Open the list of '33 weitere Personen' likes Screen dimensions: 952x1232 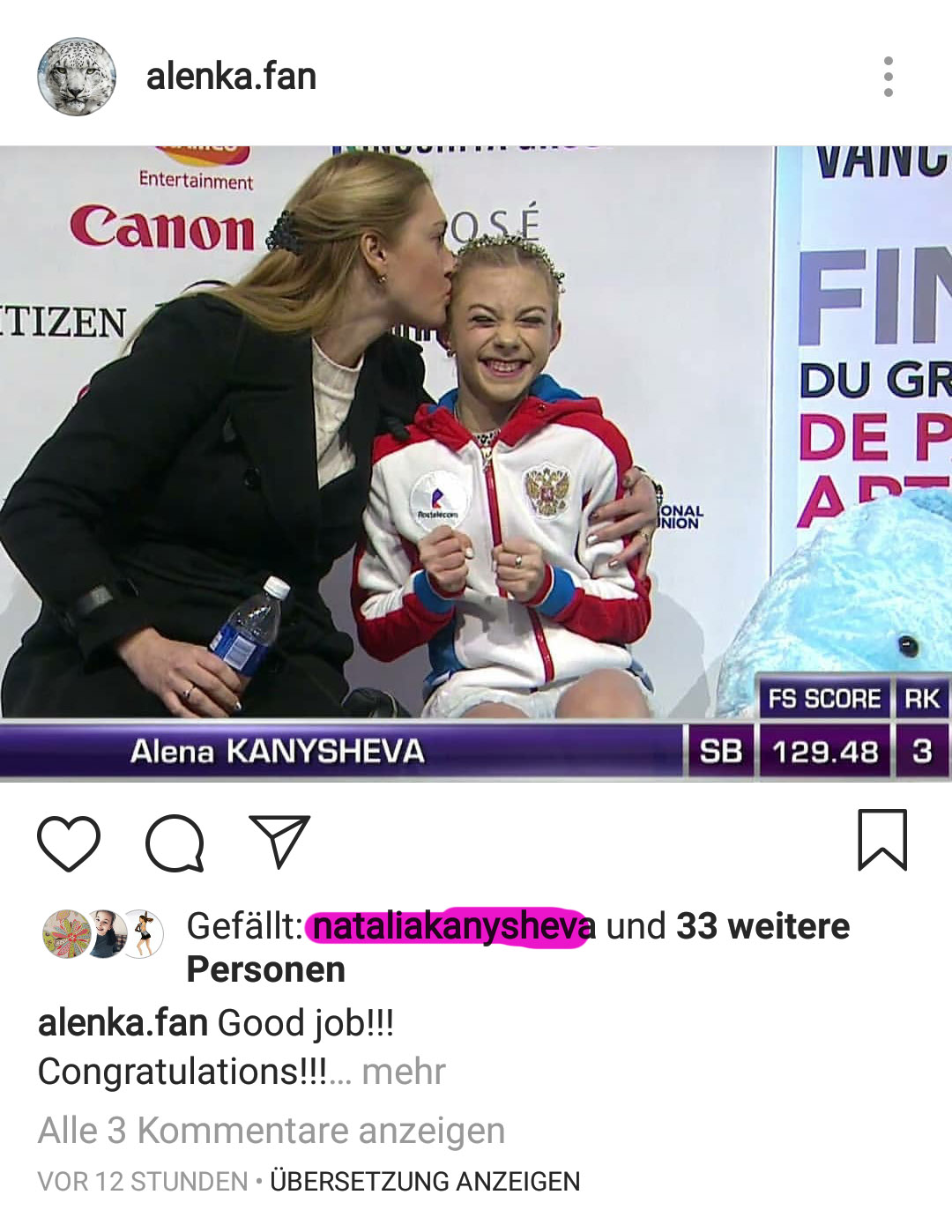coord(518,947)
